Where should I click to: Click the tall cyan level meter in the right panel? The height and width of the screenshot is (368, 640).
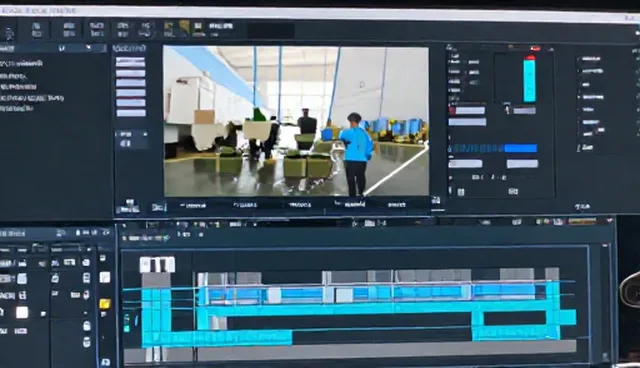529,80
